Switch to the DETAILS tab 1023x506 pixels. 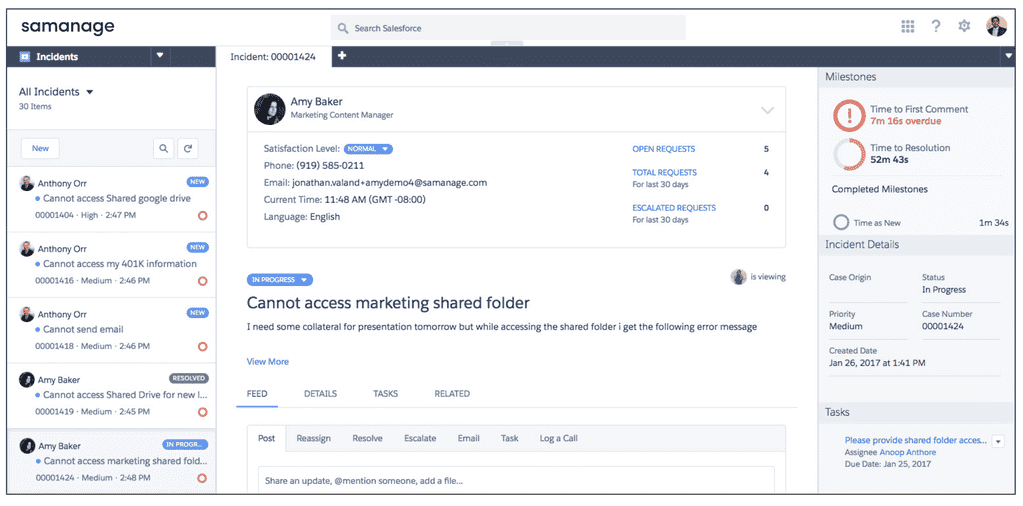[x=320, y=393]
